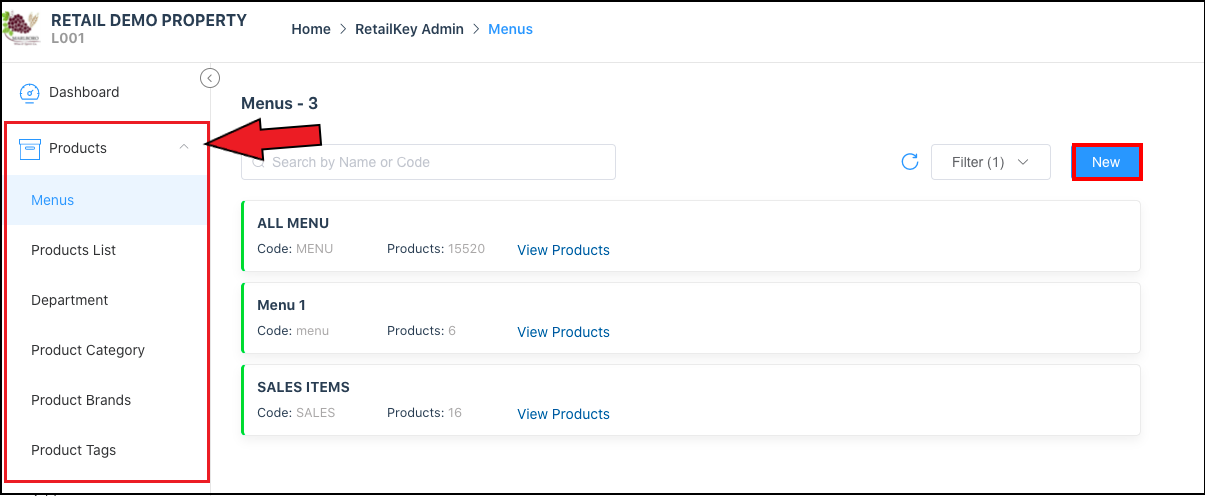Click the Products box icon
Image resolution: width=1205 pixels, height=496 pixels.
click(30, 148)
